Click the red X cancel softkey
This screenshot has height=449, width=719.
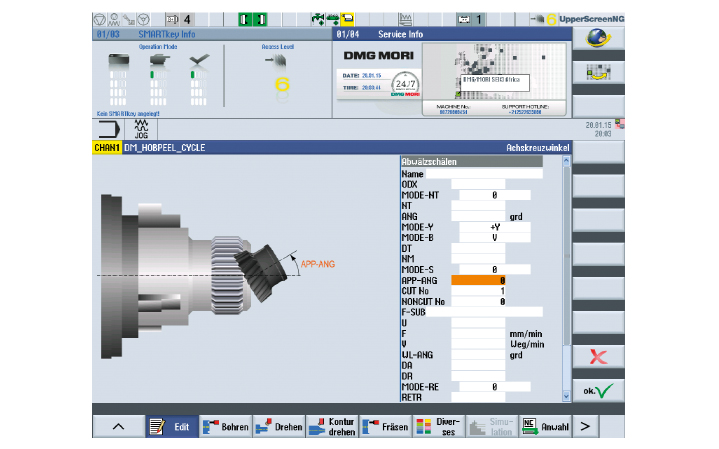coord(598,357)
